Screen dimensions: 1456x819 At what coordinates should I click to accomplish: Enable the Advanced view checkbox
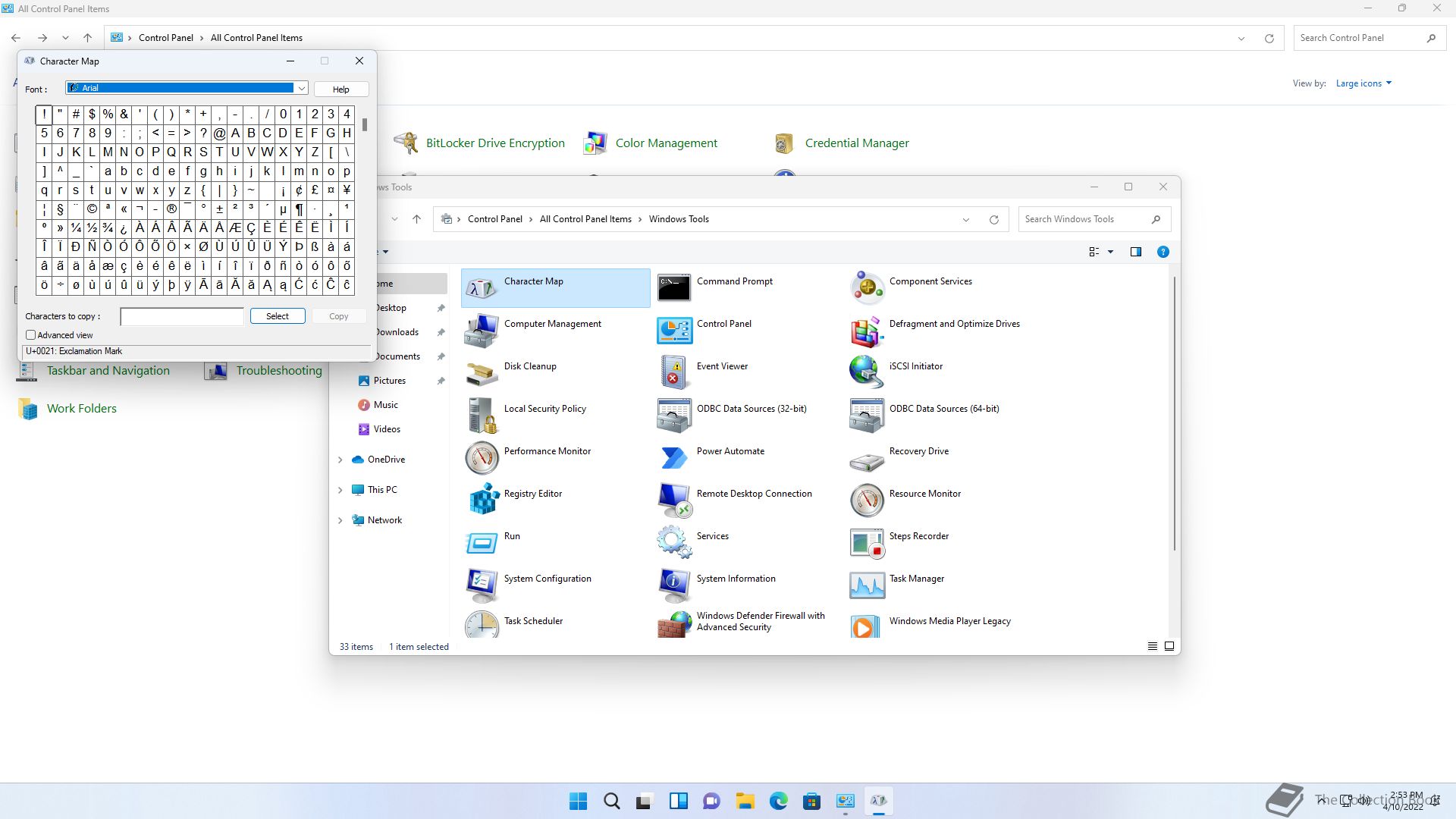pyautogui.click(x=31, y=334)
